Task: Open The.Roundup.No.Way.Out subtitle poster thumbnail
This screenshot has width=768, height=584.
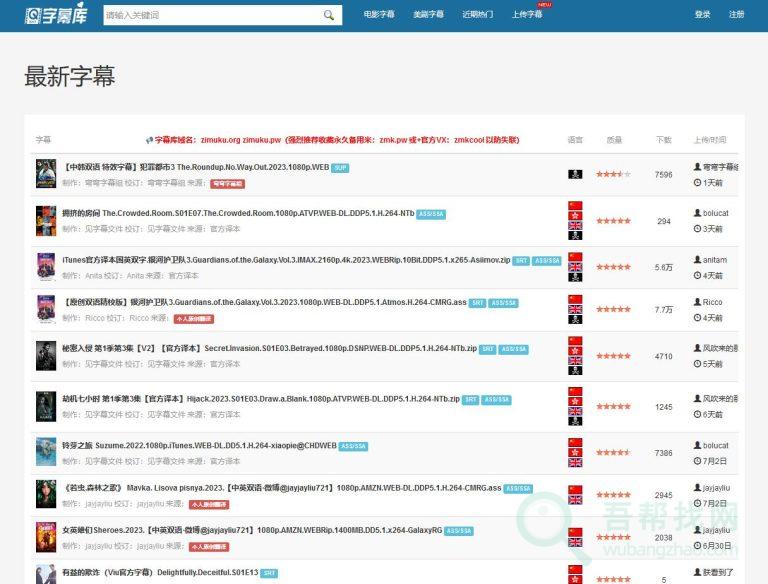Action: [x=46, y=174]
